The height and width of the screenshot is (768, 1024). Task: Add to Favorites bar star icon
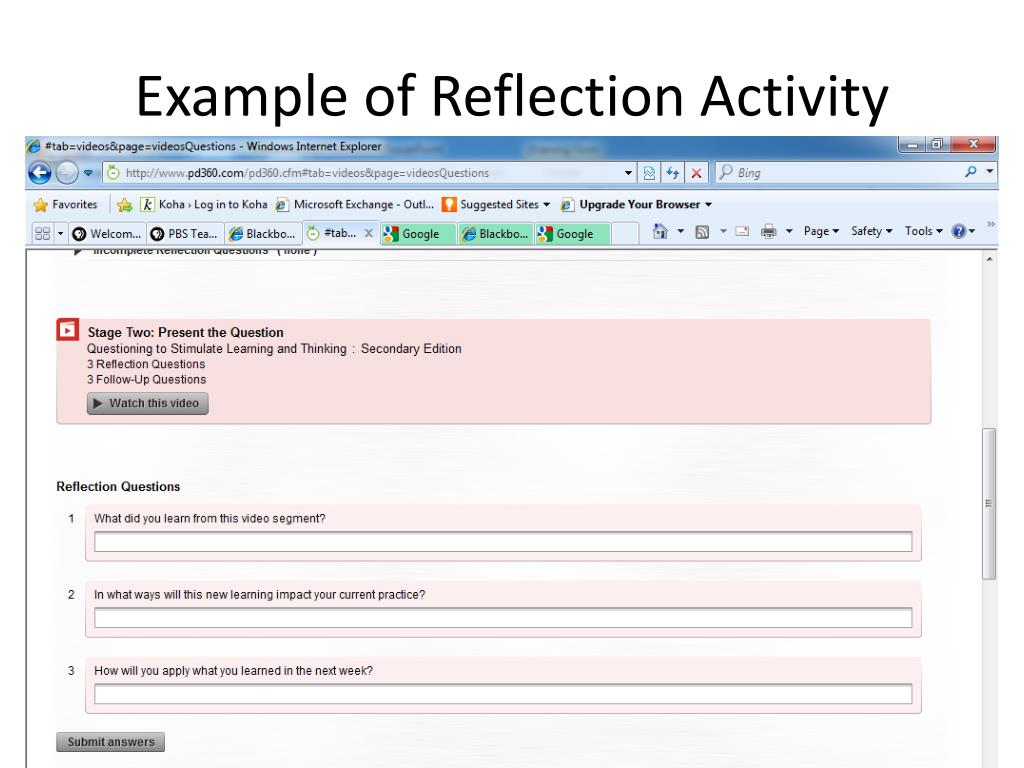coord(124,205)
